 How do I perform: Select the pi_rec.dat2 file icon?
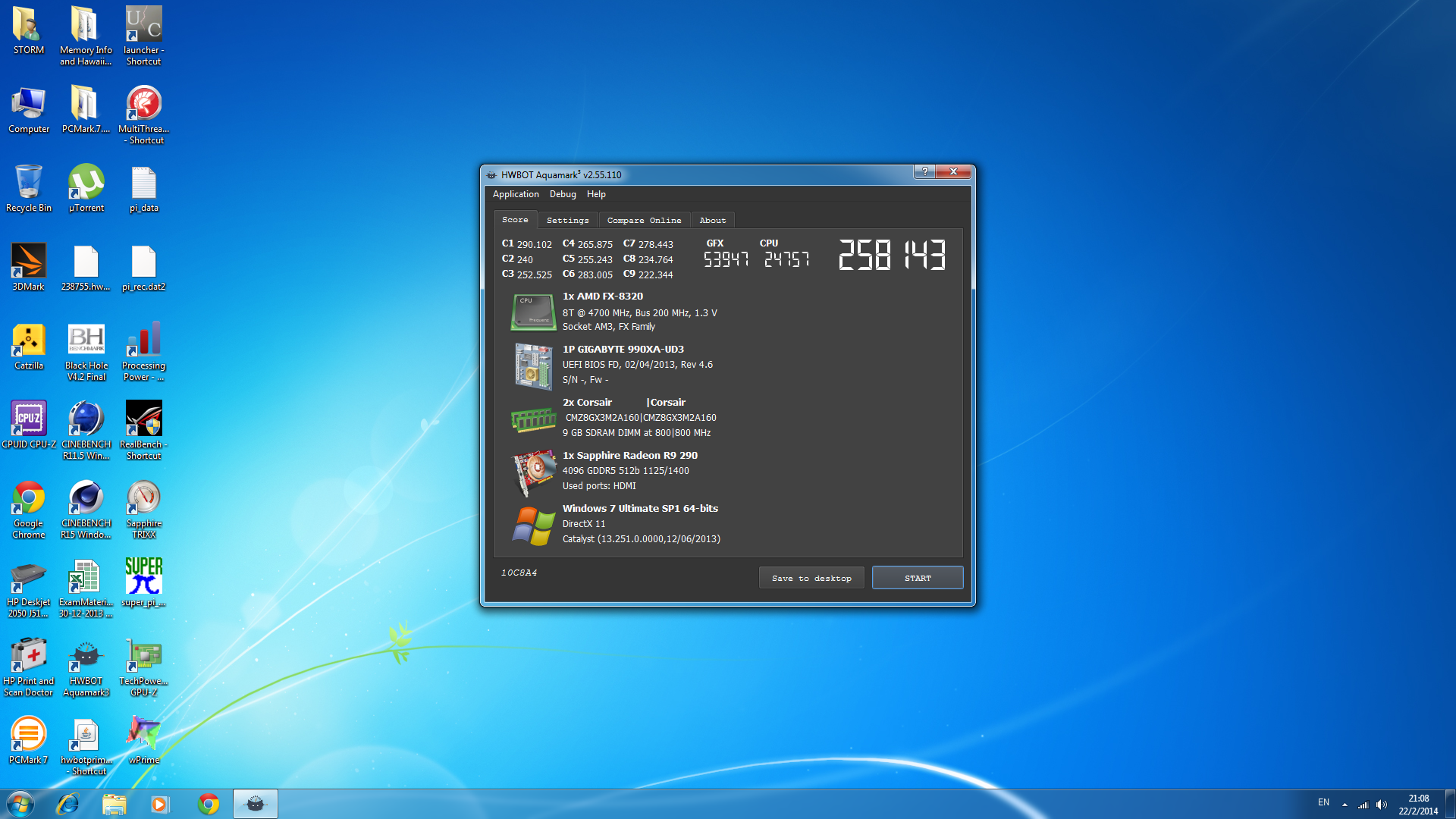pos(143,267)
